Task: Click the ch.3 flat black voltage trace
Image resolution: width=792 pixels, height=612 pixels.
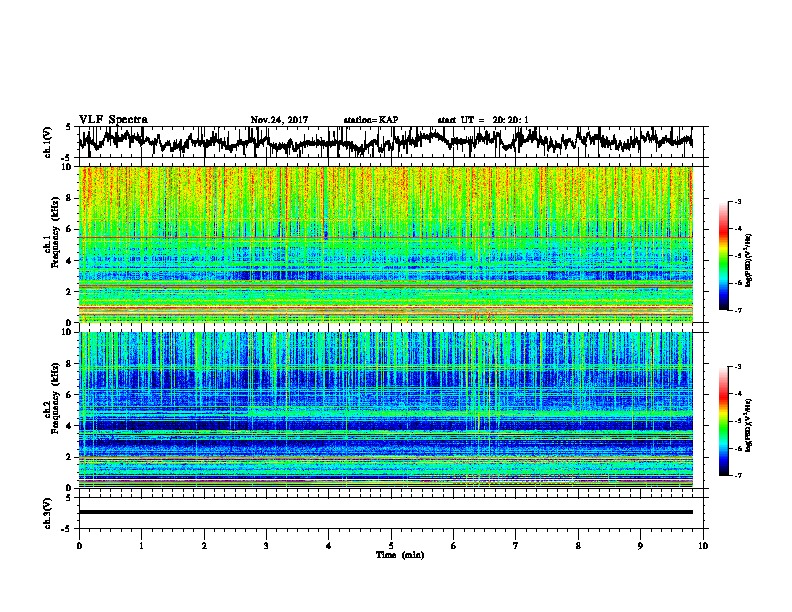Action: (385, 512)
